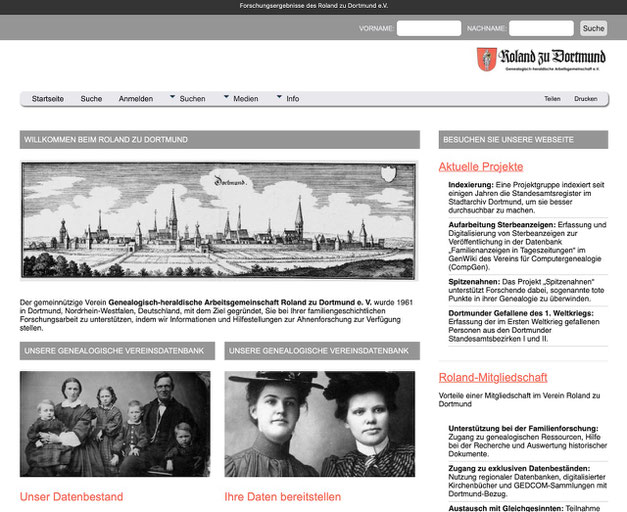Click the two women portrait photo
627x512 pixels.
coord(319,424)
